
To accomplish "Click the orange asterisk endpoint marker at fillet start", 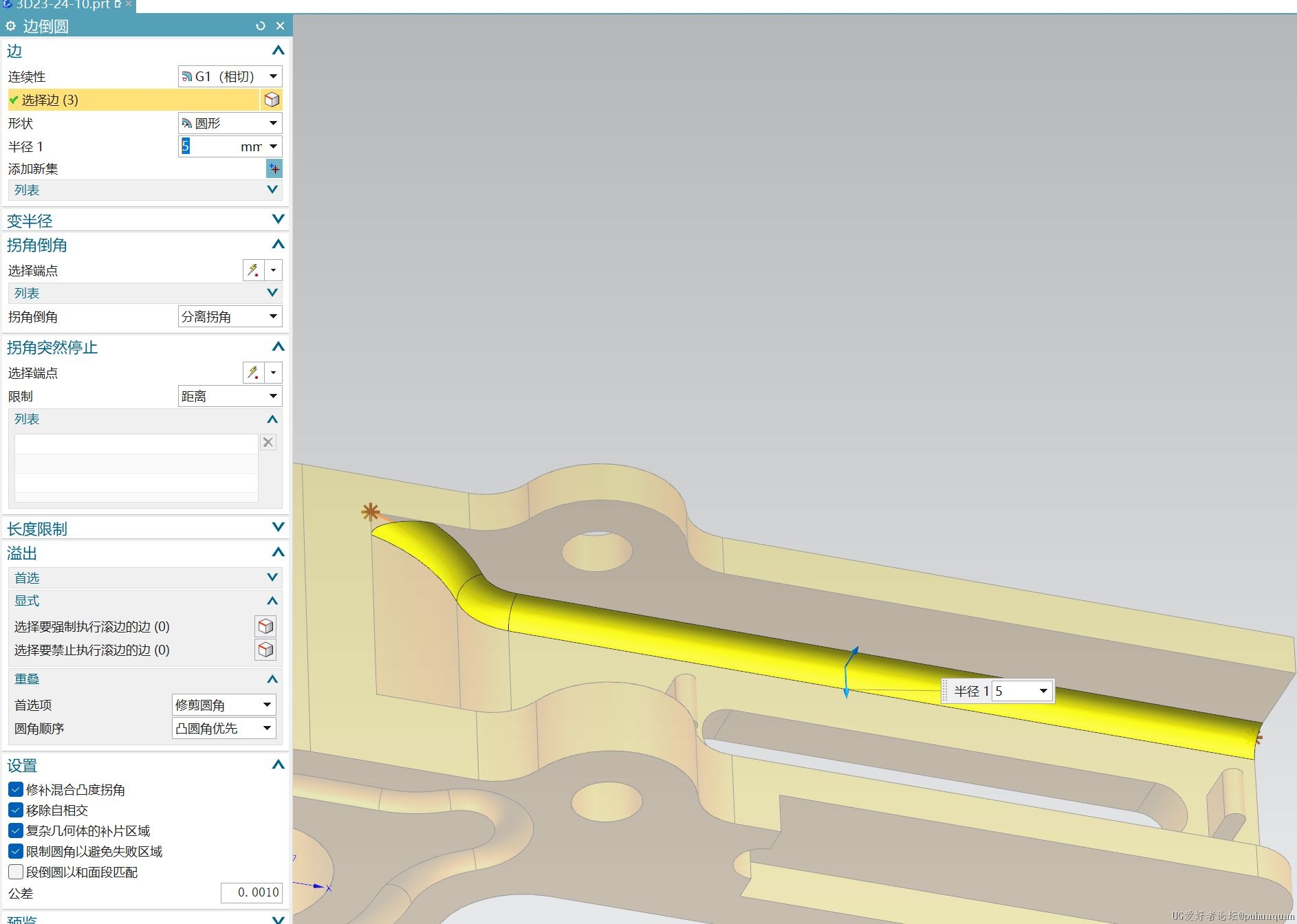I will tap(370, 511).
